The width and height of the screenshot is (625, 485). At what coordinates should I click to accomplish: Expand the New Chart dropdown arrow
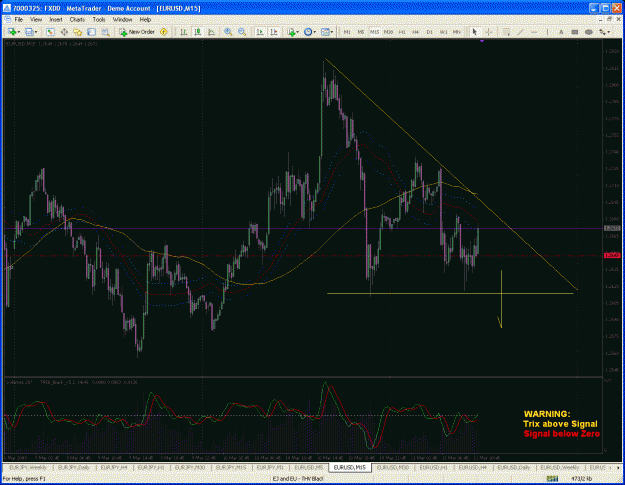coord(19,32)
